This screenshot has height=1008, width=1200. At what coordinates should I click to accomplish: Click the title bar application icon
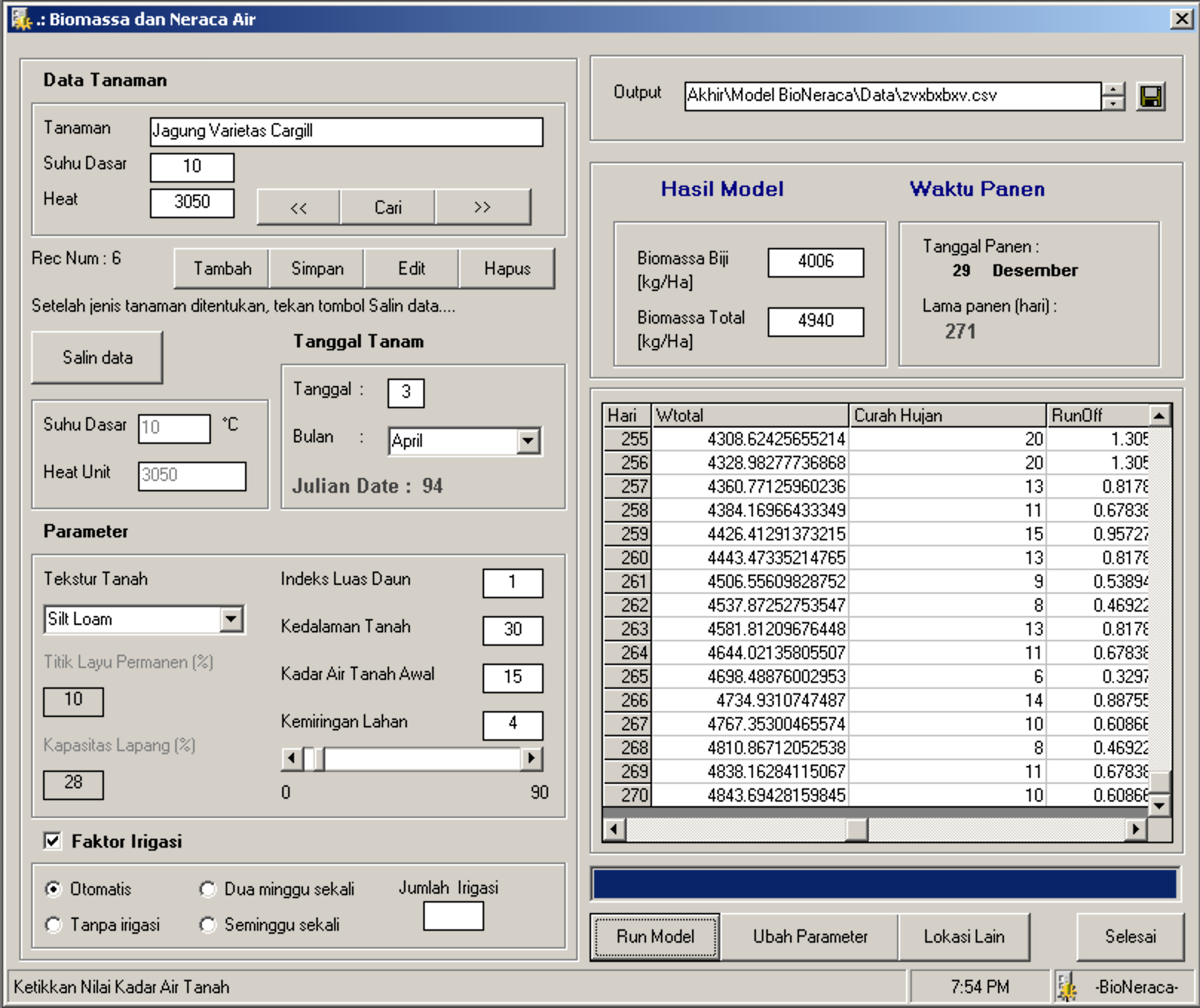(21, 19)
